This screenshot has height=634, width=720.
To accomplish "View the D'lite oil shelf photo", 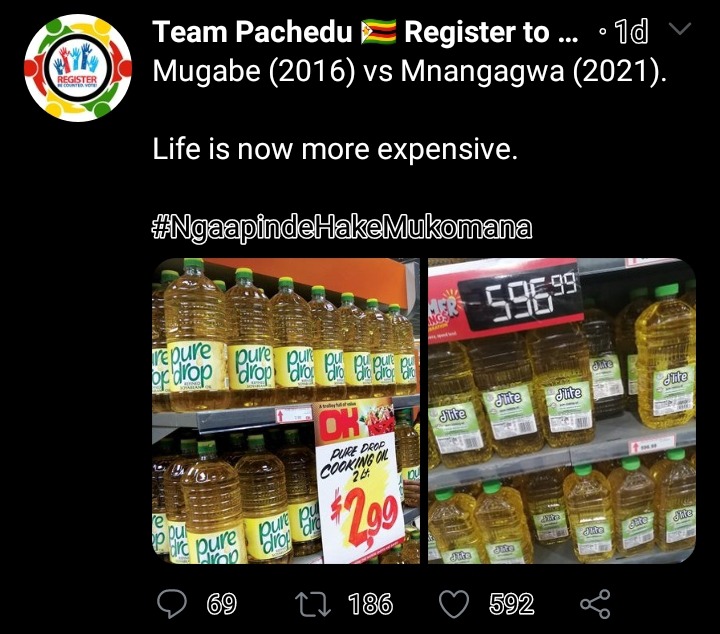I will pyautogui.click(x=562, y=411).
